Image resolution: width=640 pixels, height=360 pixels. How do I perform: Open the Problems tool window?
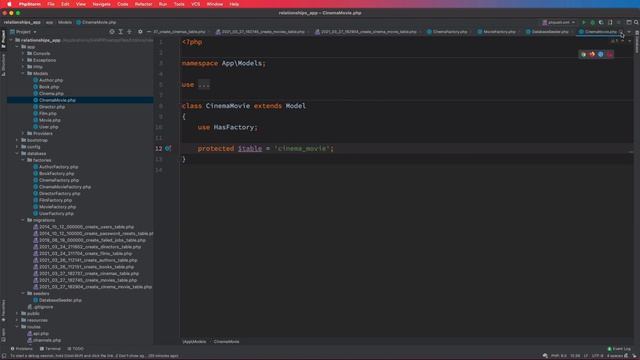(21, 349)
